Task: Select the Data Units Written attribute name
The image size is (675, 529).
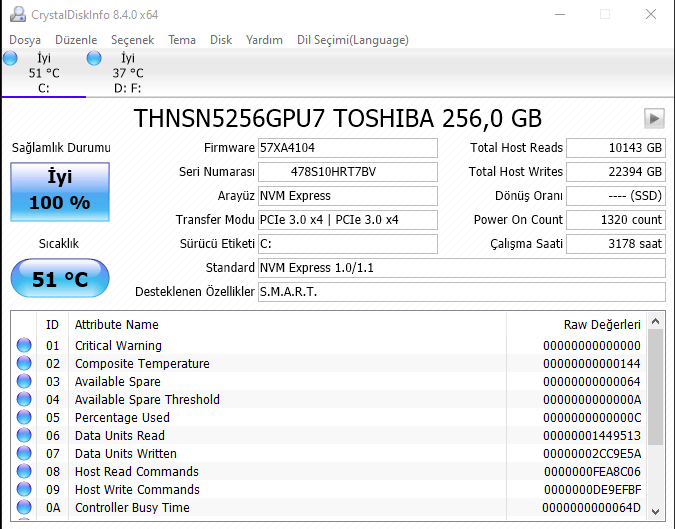Action: point(126,454)
